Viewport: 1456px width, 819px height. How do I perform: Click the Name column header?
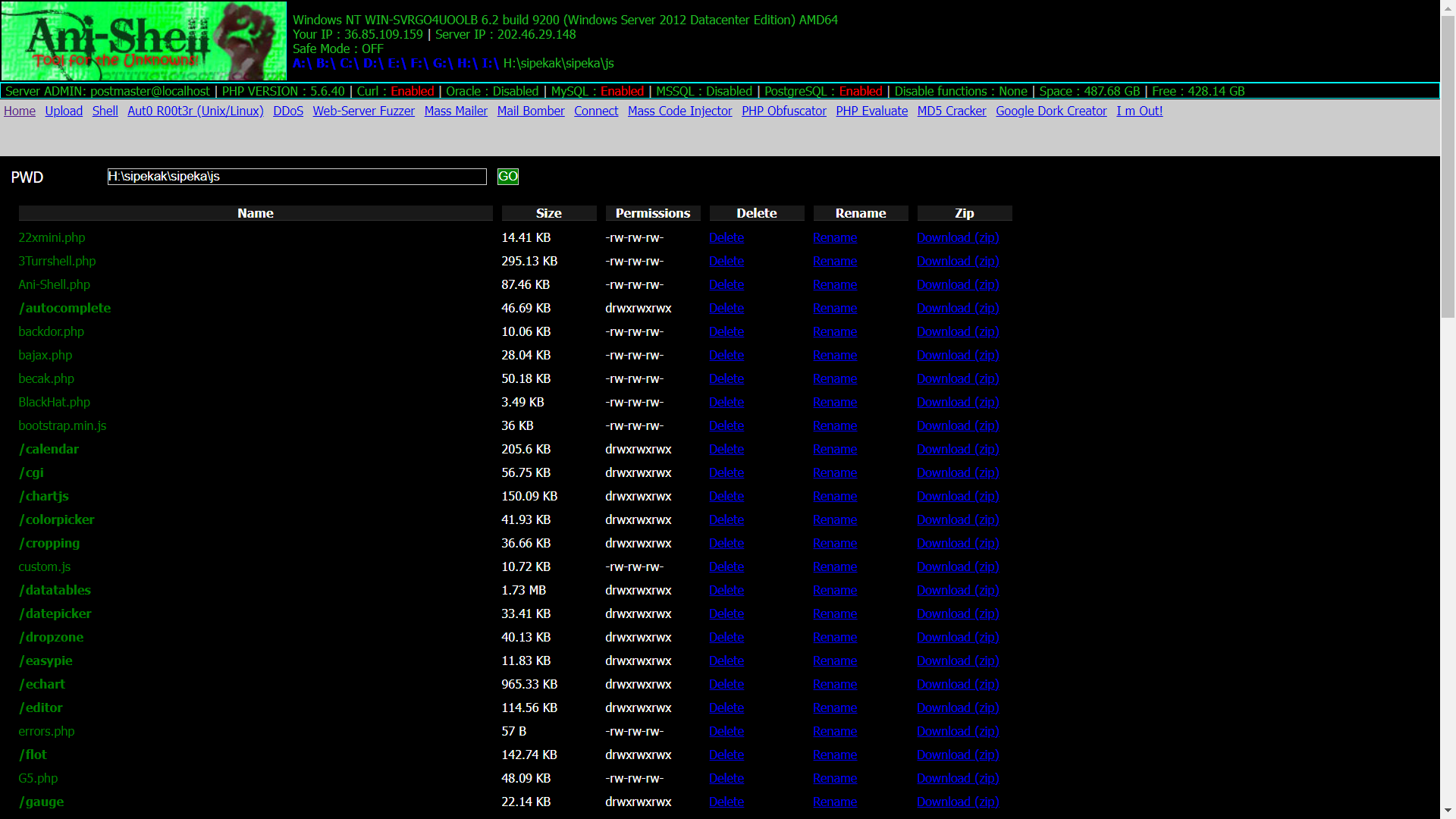click(256, 213)
